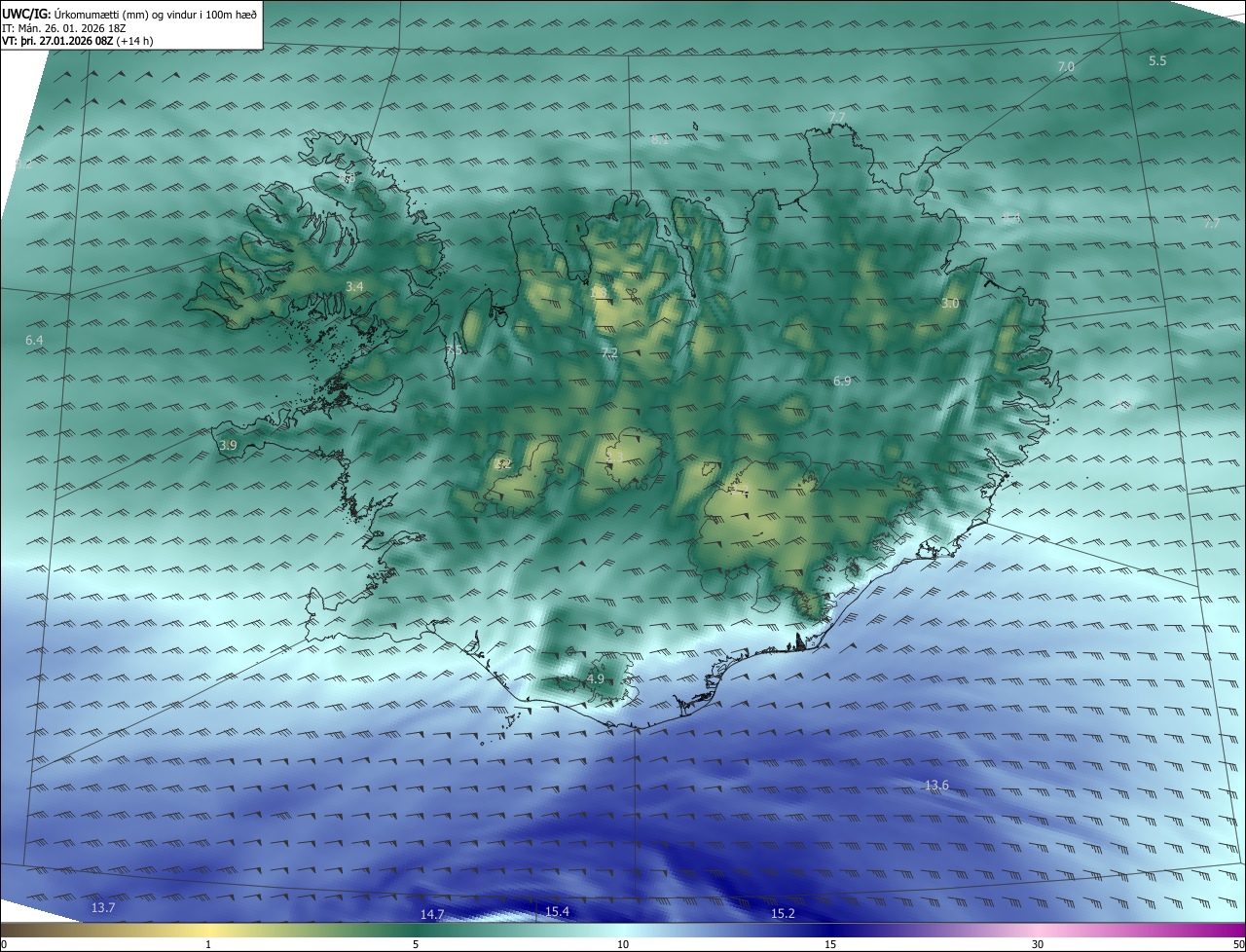Image resolution: width=1246 pixels, height=952 pixels.
Task: Click the map value label 5.5
Action: click(1157, 60)
